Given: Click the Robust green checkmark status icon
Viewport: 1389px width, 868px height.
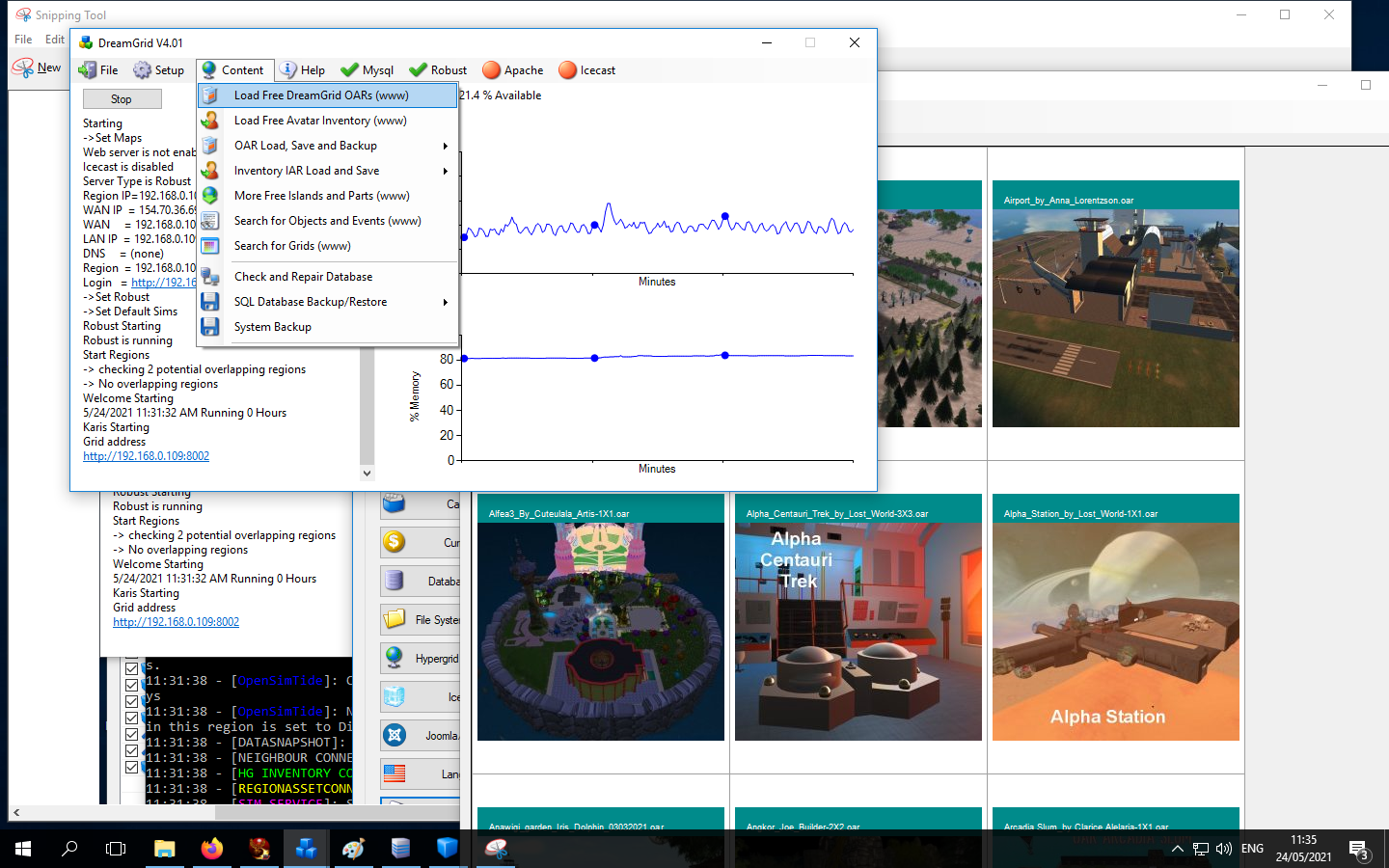Looking at the screenshot, I should point(418,70).
